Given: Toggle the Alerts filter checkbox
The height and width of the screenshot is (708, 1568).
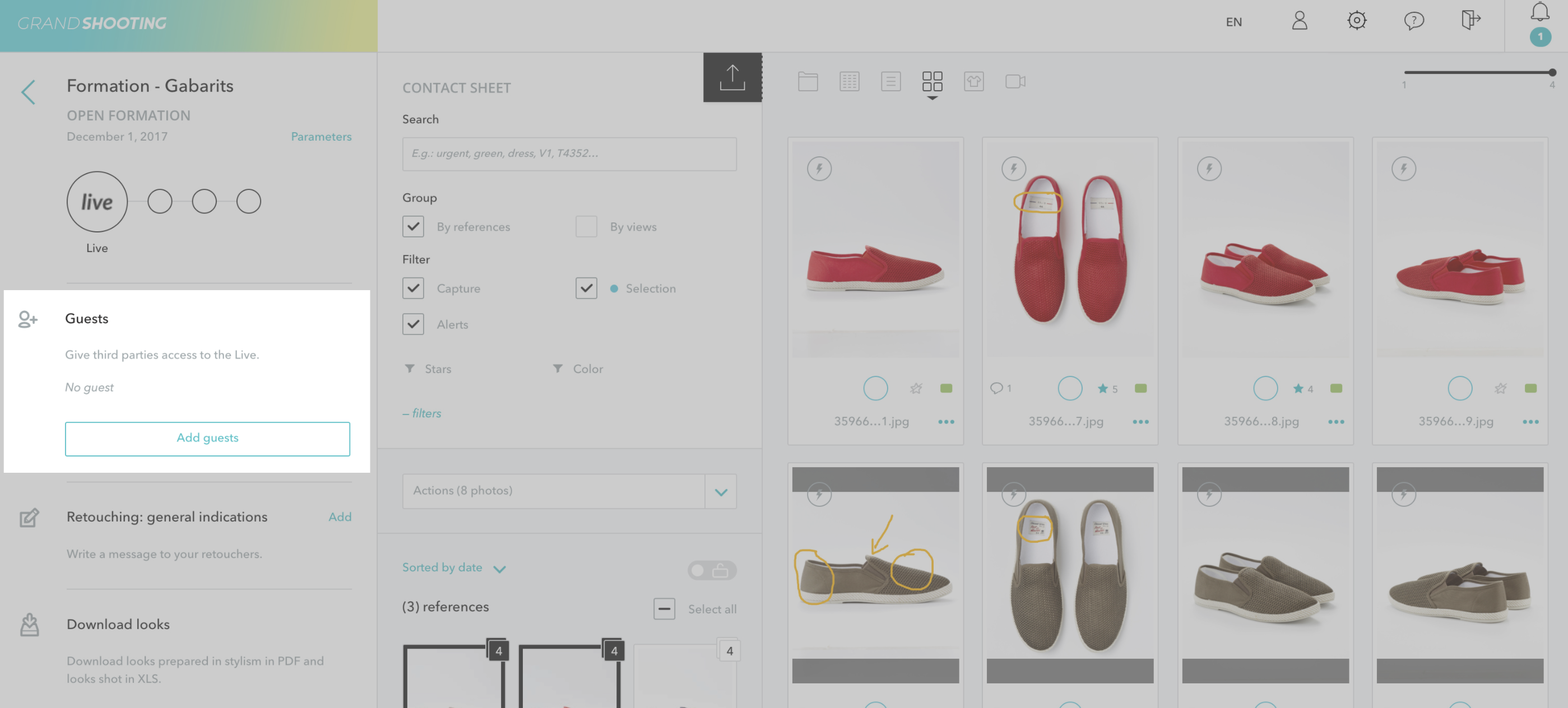Looking at the screenshot, I should [x=412, y=324].
